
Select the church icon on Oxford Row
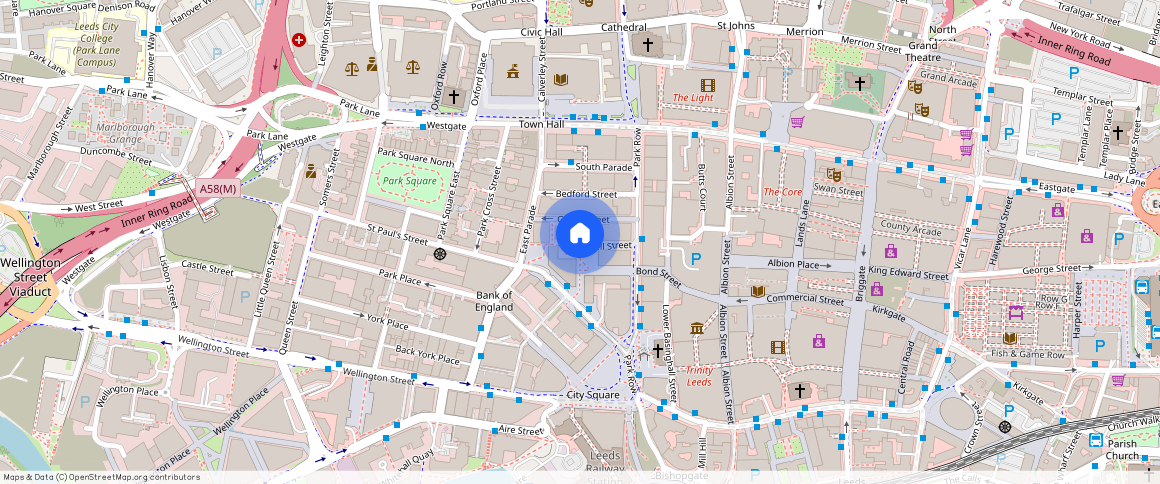pos(454,97)
